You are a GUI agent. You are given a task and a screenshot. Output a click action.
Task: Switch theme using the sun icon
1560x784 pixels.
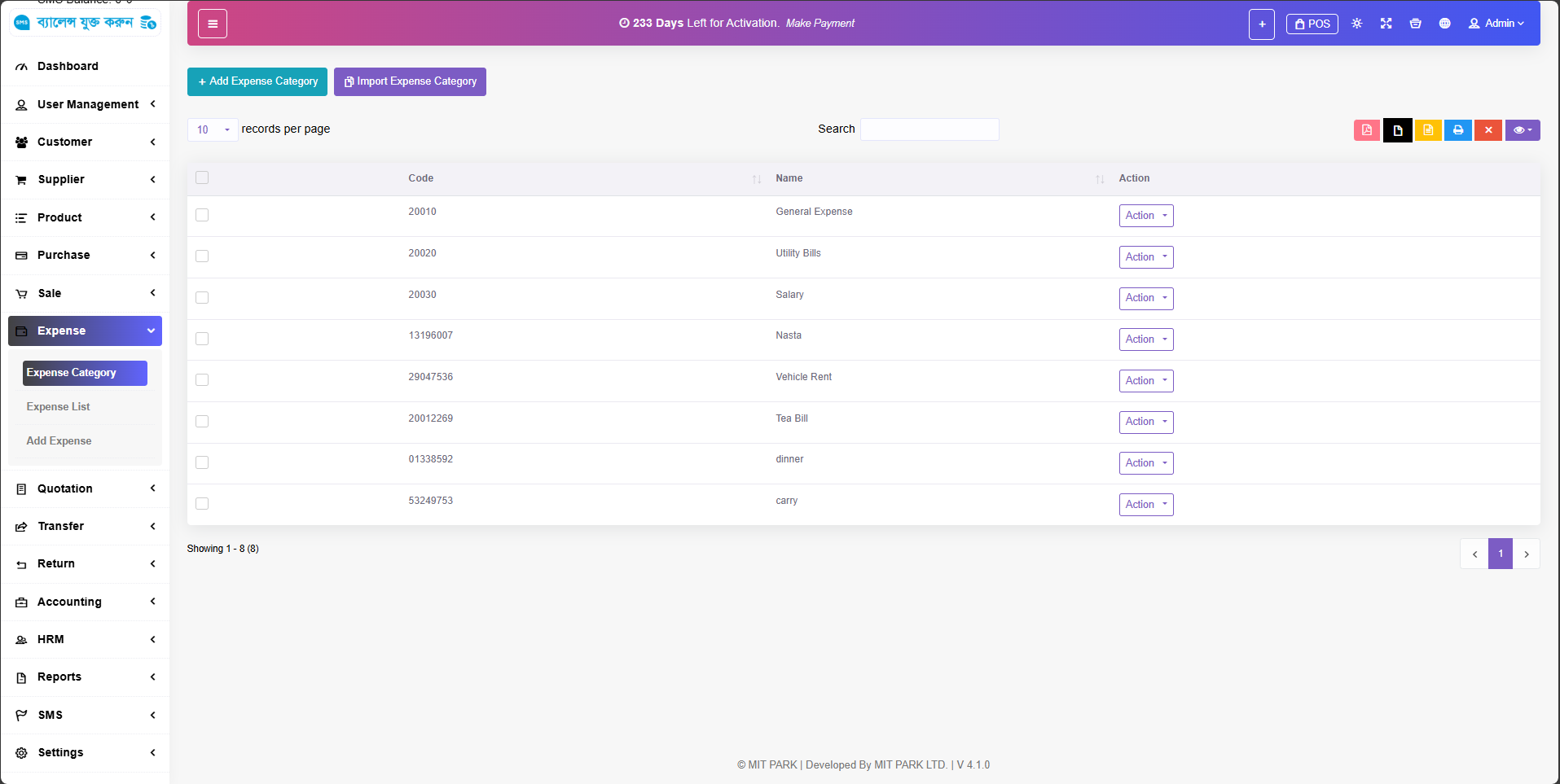click(1356, 24)
